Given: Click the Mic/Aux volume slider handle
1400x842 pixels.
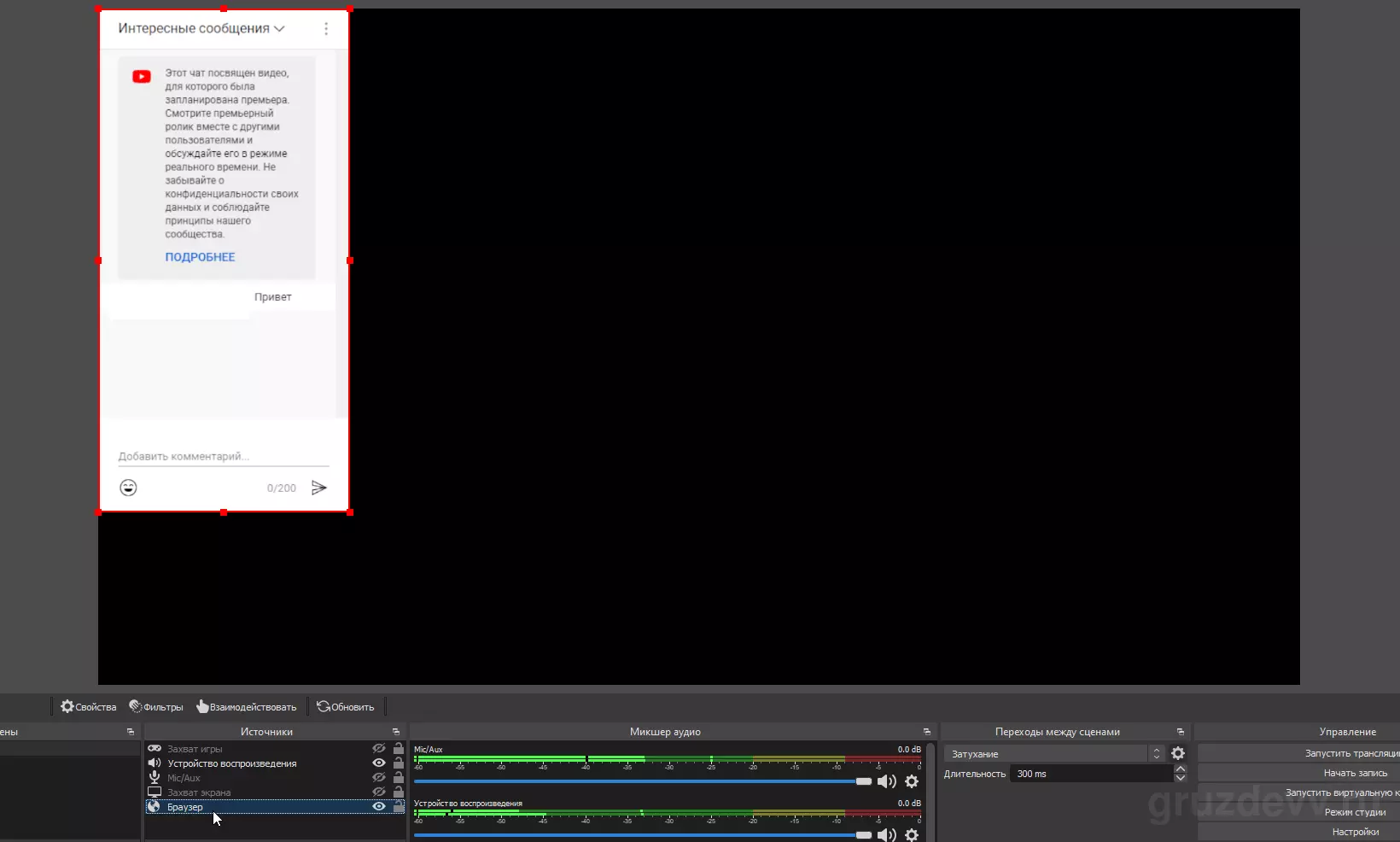Looking at the screenshot, I should [863, 781].
